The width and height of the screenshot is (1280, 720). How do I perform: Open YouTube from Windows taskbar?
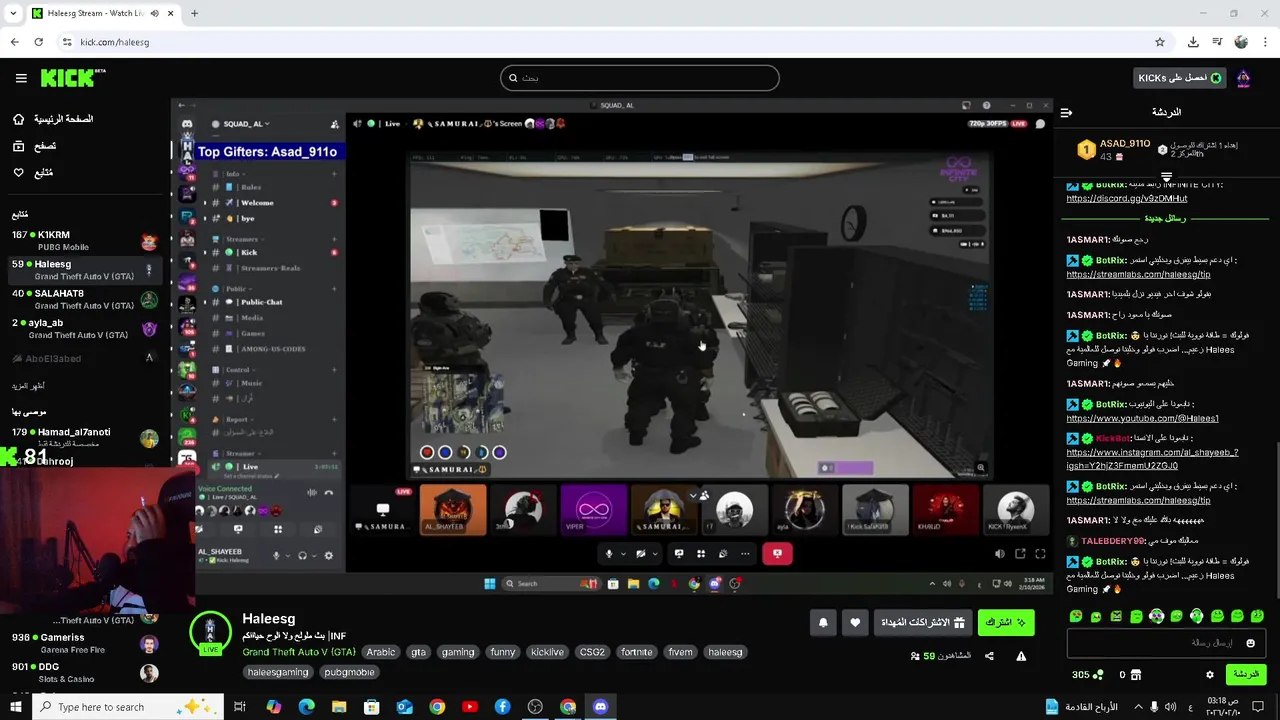click(470, 707)
